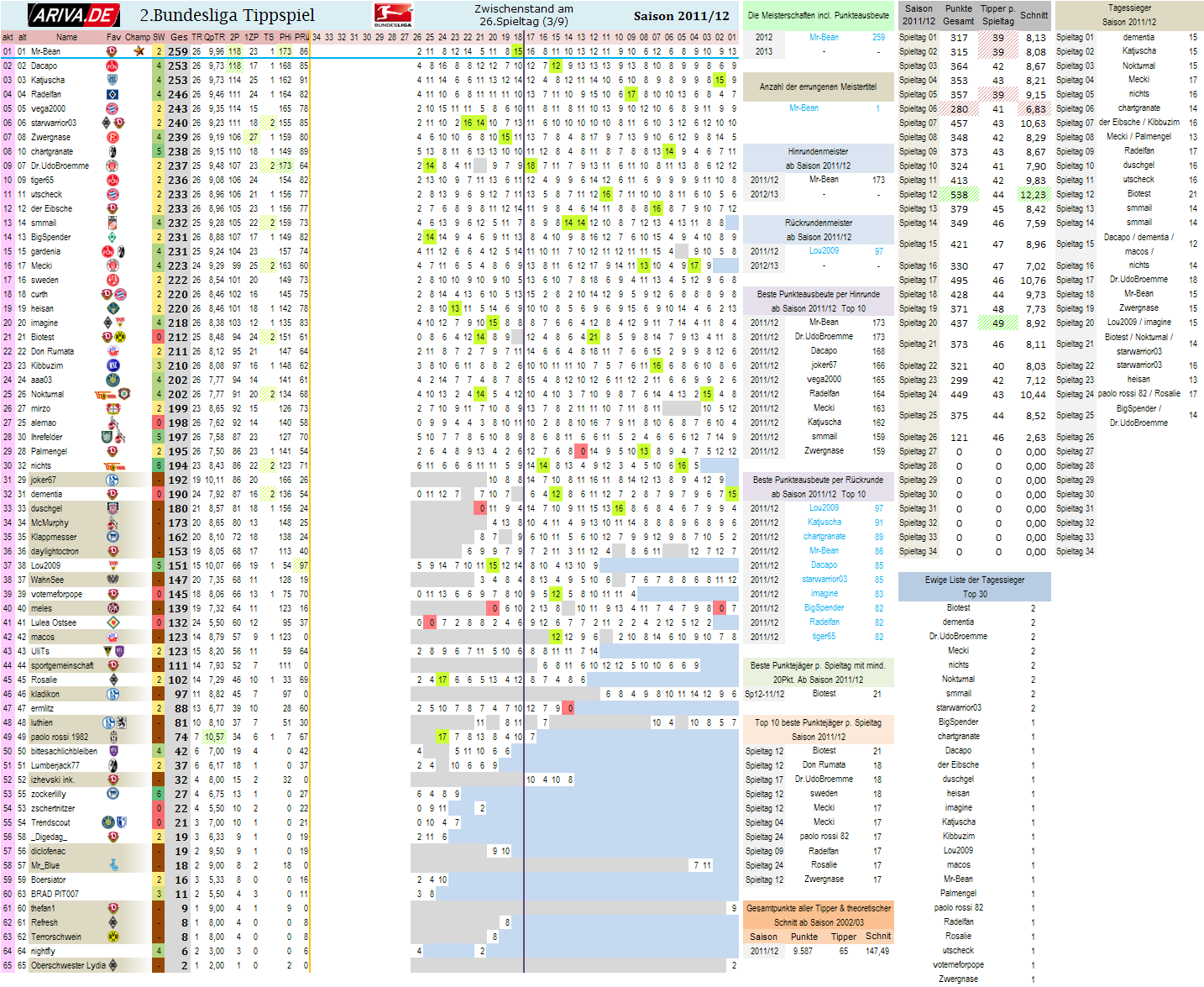Click the SC Freiburg crest beside chartgranate
The width and height of the screenshot is (1204, 987).
[112, 151]
